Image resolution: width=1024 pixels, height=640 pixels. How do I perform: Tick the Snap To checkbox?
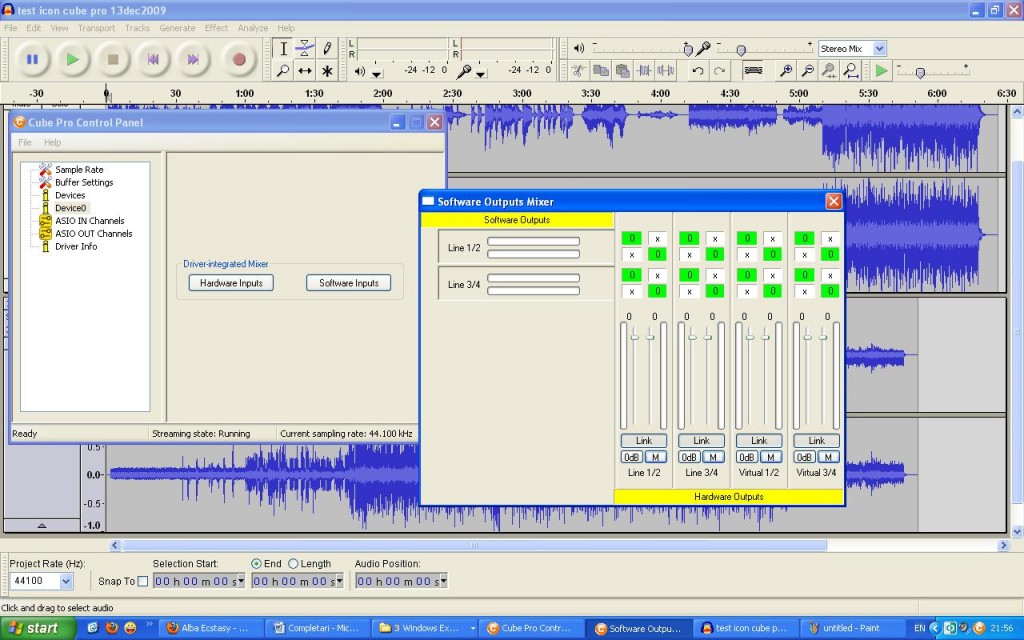[x=142, y=581]
